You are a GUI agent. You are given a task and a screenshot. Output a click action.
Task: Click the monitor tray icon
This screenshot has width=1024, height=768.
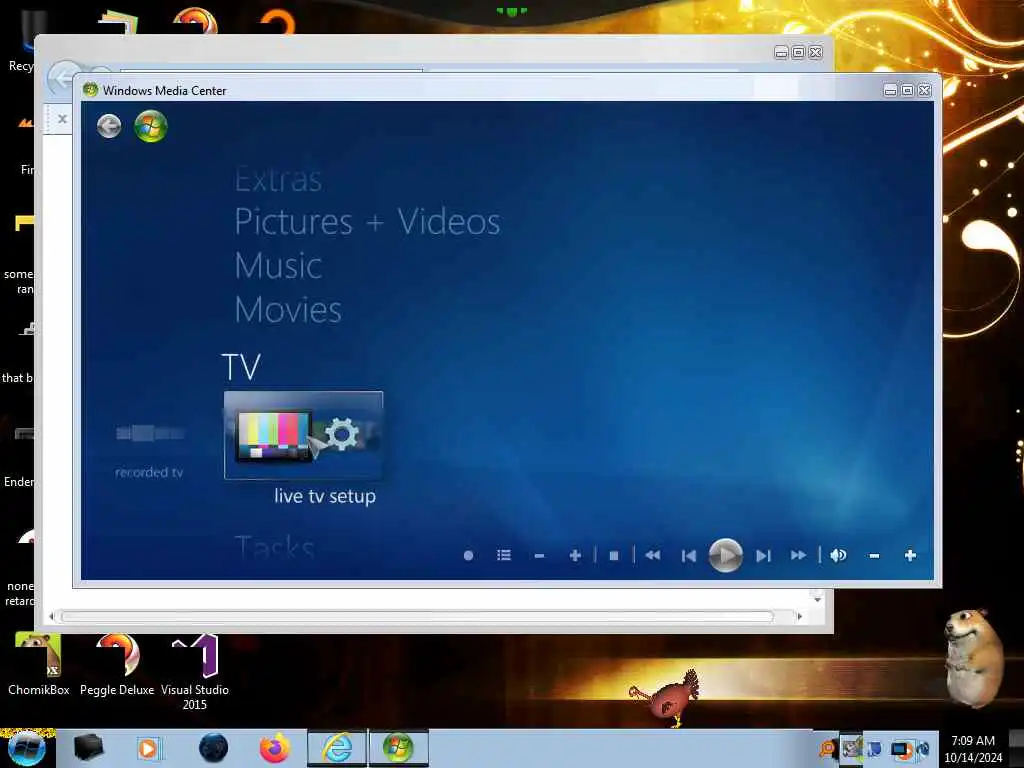[901, 749]
